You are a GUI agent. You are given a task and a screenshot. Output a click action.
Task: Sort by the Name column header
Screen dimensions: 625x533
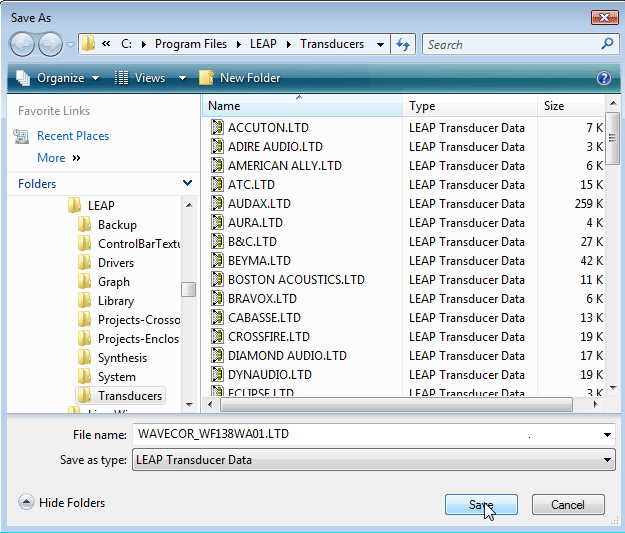point(303,106)
